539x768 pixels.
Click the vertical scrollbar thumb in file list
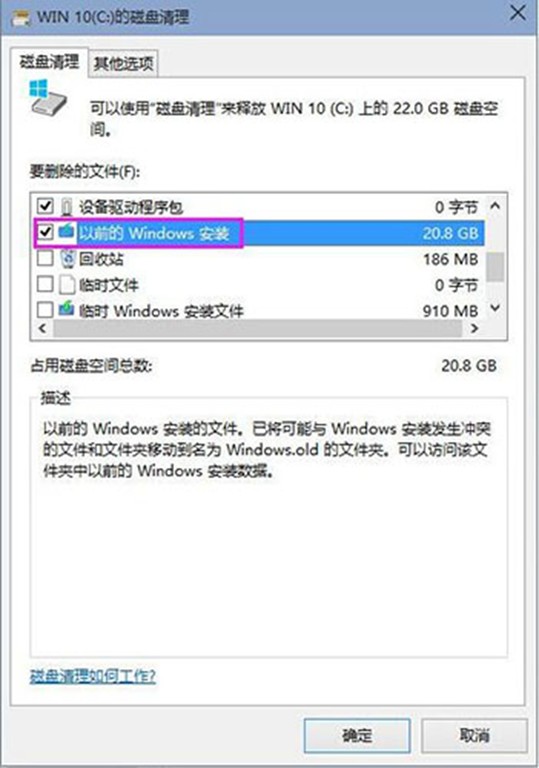[x=495, y=267]
